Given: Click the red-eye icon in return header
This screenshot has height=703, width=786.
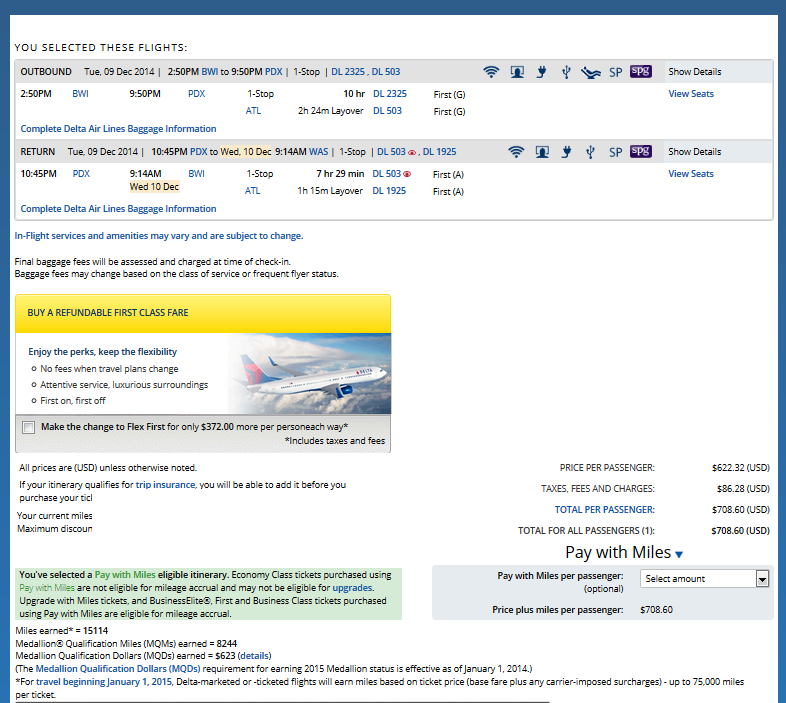Looking at the screenshot, I should [x=412, y=152].
